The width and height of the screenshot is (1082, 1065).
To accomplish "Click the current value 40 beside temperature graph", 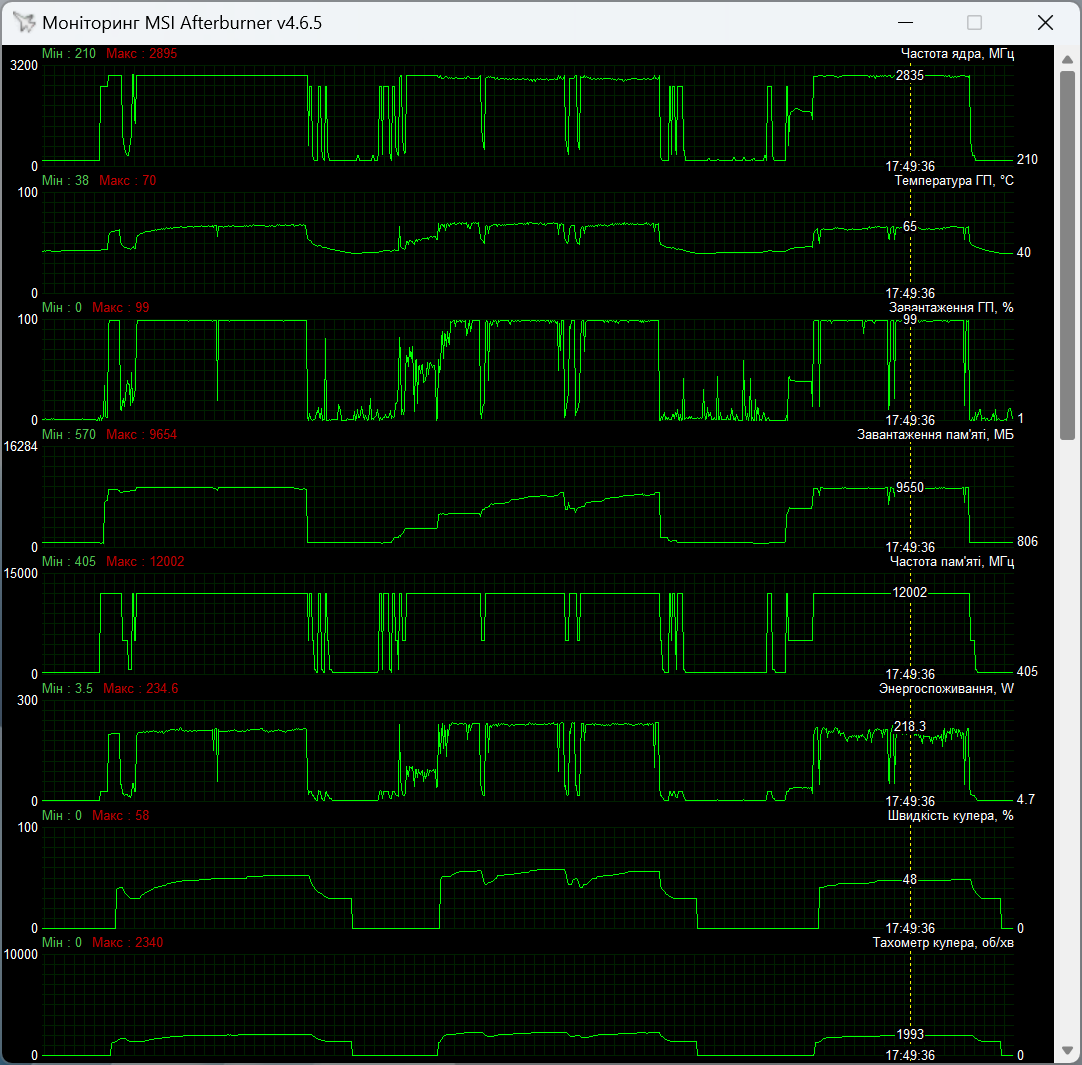I will (x=1023, y=253).
